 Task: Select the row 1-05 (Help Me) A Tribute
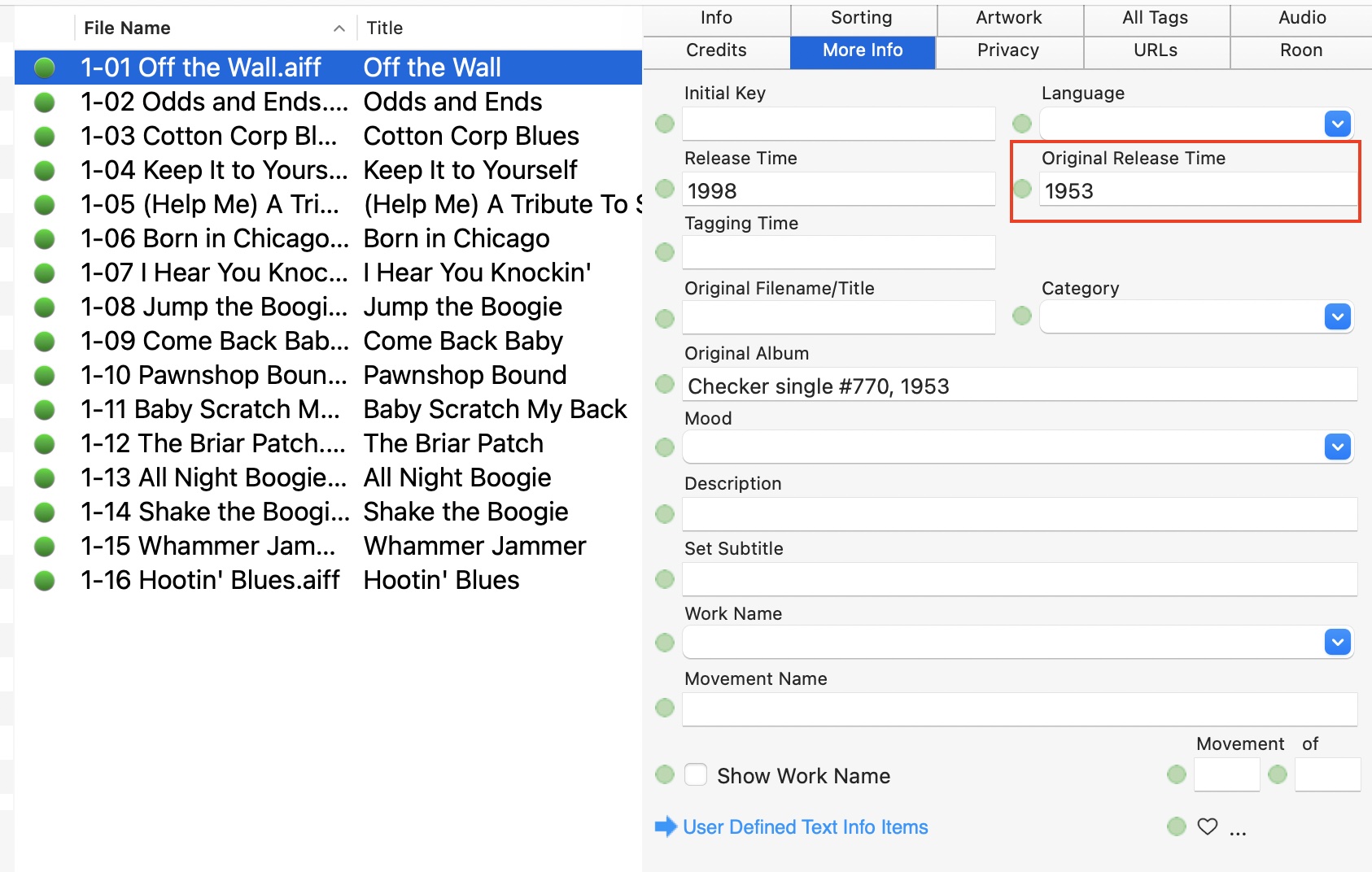(329, 204)
